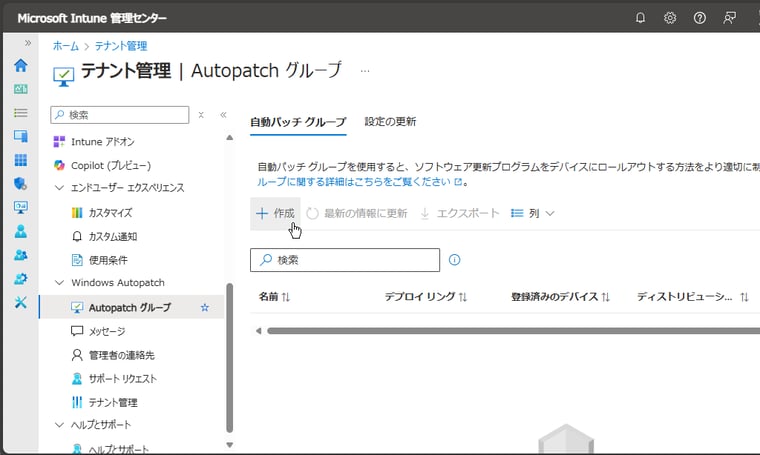Toggle favorite star for Autopatch グループ
The image size is (760, 455).
point(205,308)
